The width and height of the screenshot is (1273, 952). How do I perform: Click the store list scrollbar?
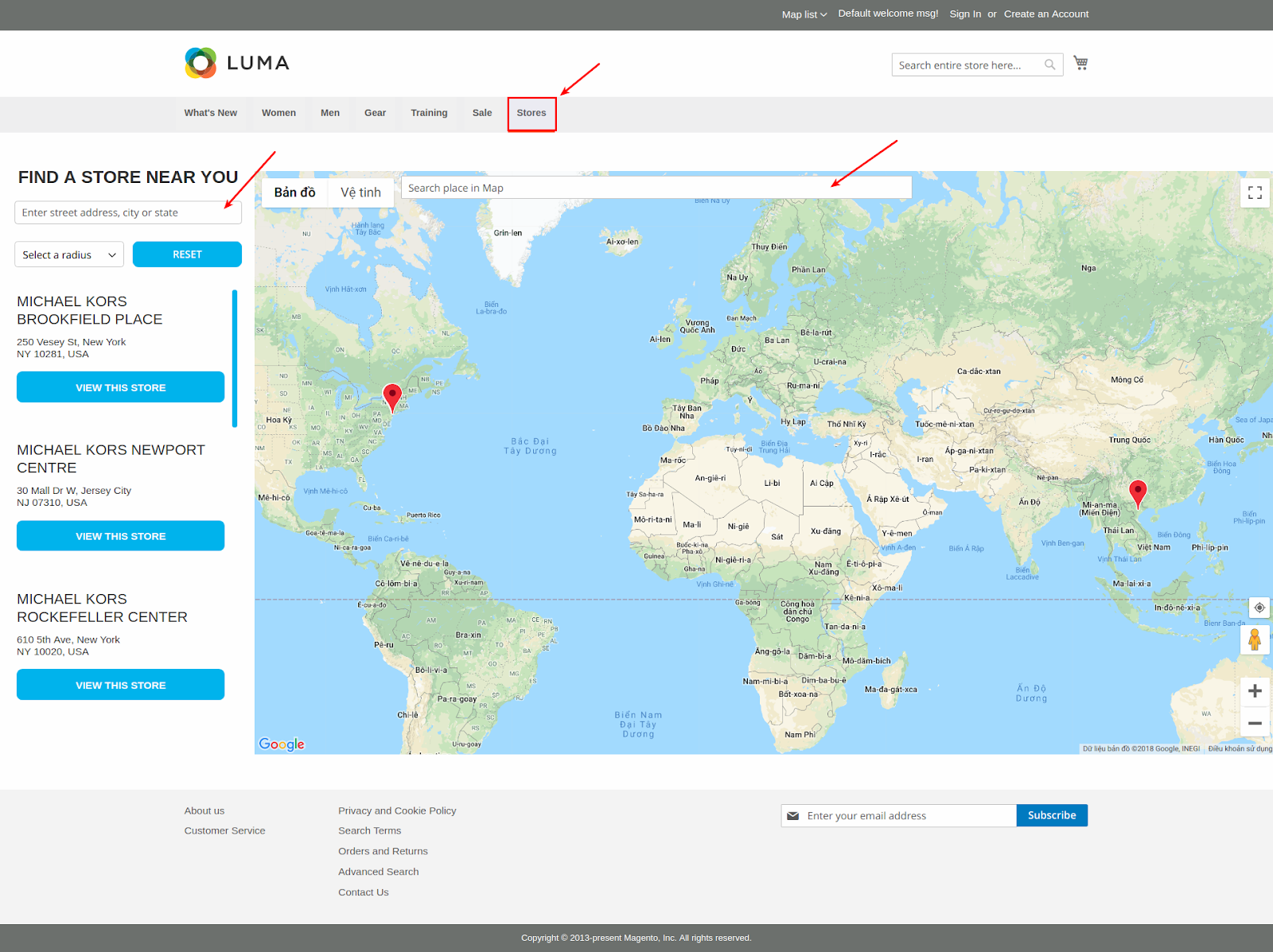coord(235,359)
